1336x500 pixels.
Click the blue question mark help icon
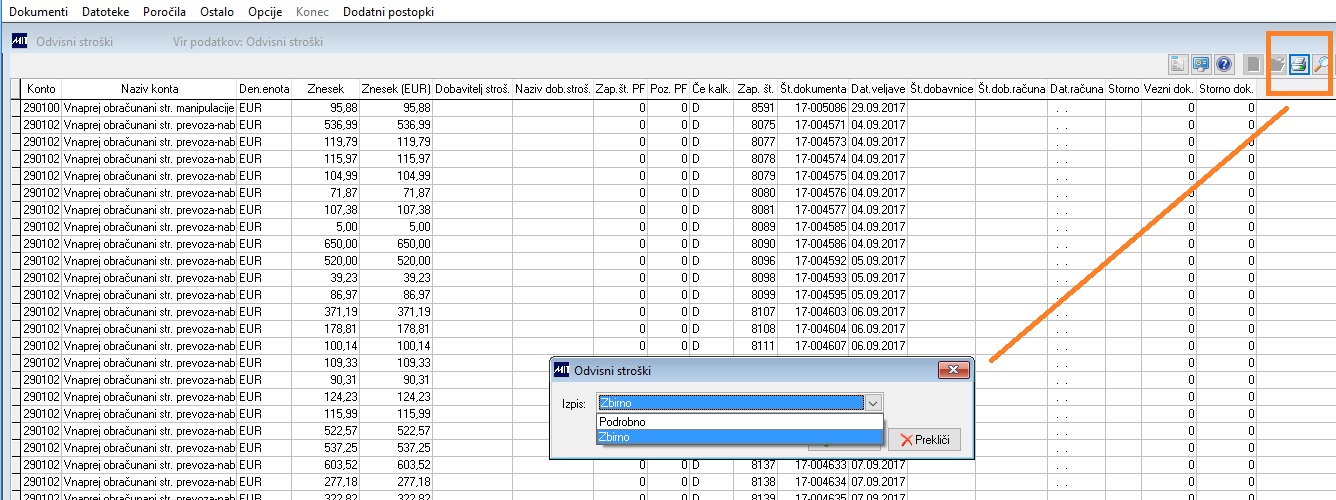1223,65
